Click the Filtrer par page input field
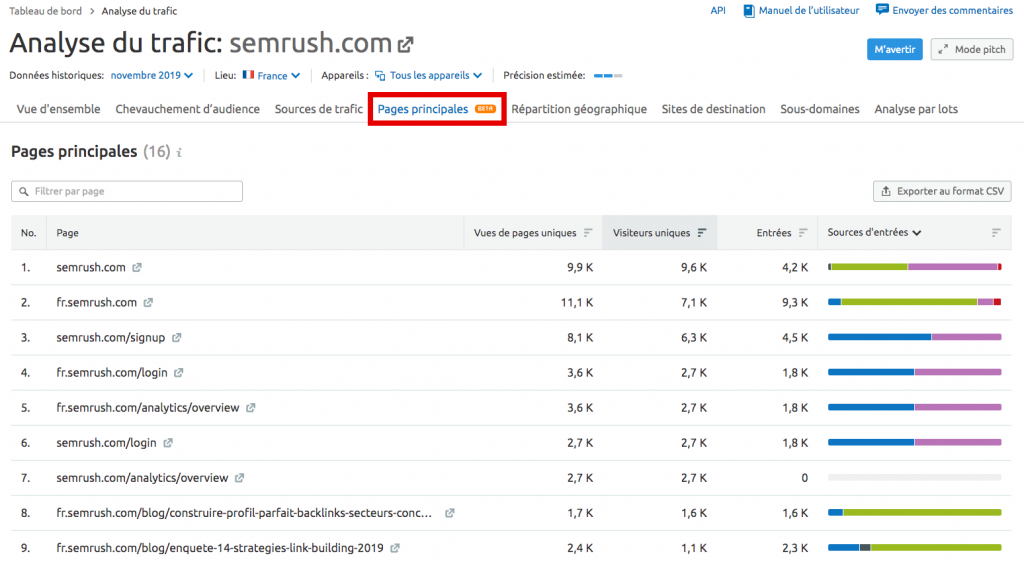The height and width of the screenshot is (564, 1024). (x=127, y=191)
